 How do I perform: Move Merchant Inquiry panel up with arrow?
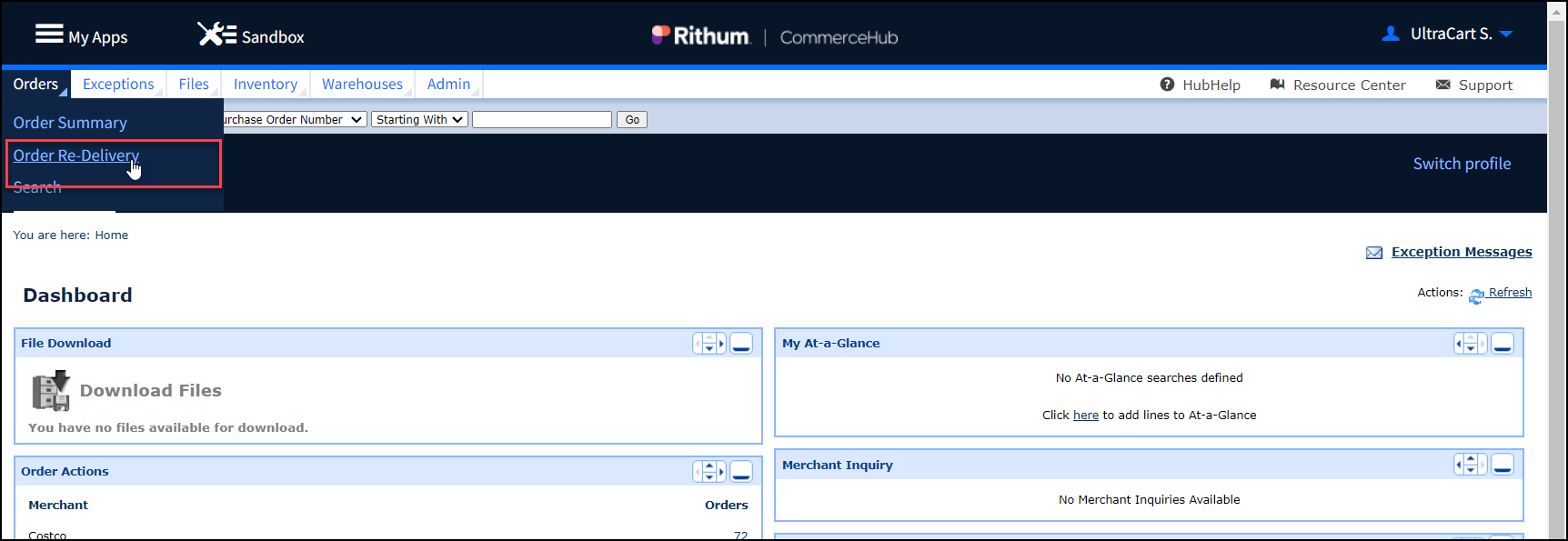coord(1471,459)
